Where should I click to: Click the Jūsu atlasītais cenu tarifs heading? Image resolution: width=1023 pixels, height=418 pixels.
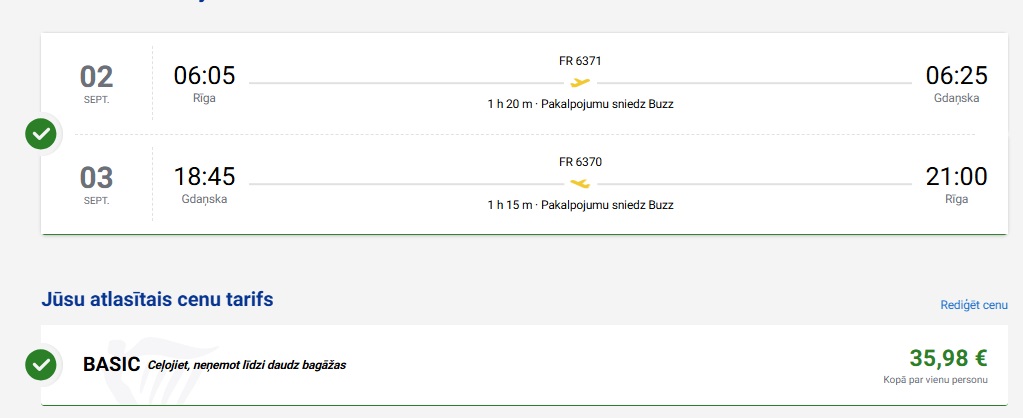click(x=157, y=299)
